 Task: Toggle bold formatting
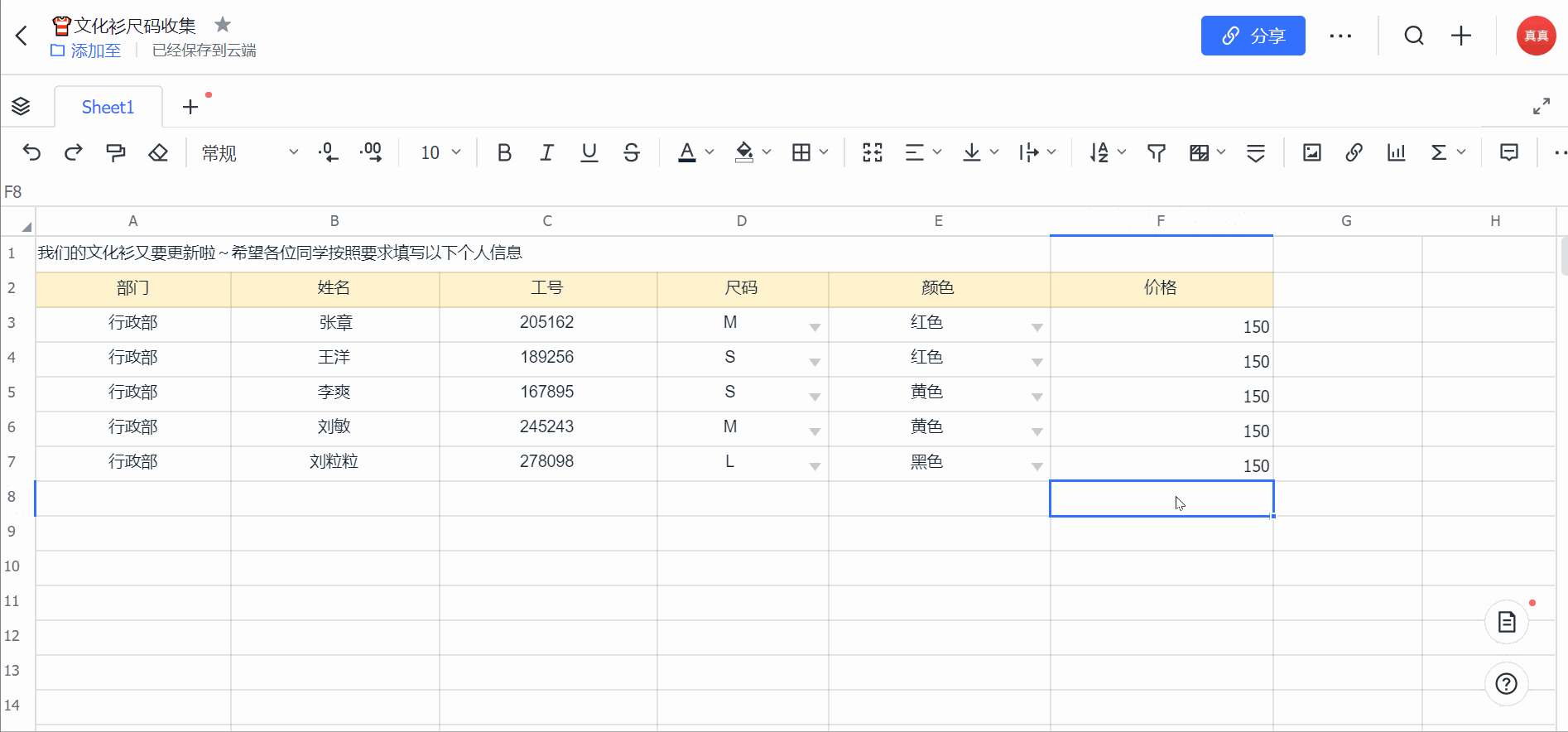pos(504,152)
